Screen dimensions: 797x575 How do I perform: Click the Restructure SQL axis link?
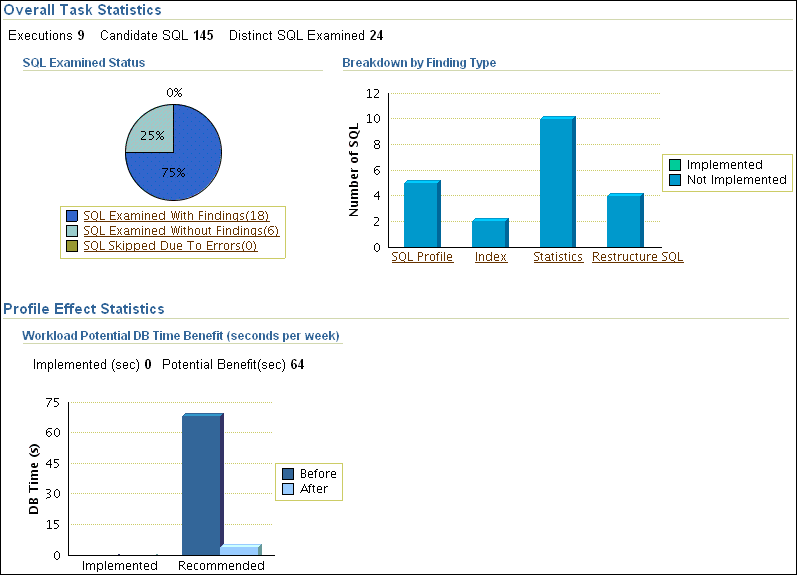pyautogui.click(x=637, y=257)
